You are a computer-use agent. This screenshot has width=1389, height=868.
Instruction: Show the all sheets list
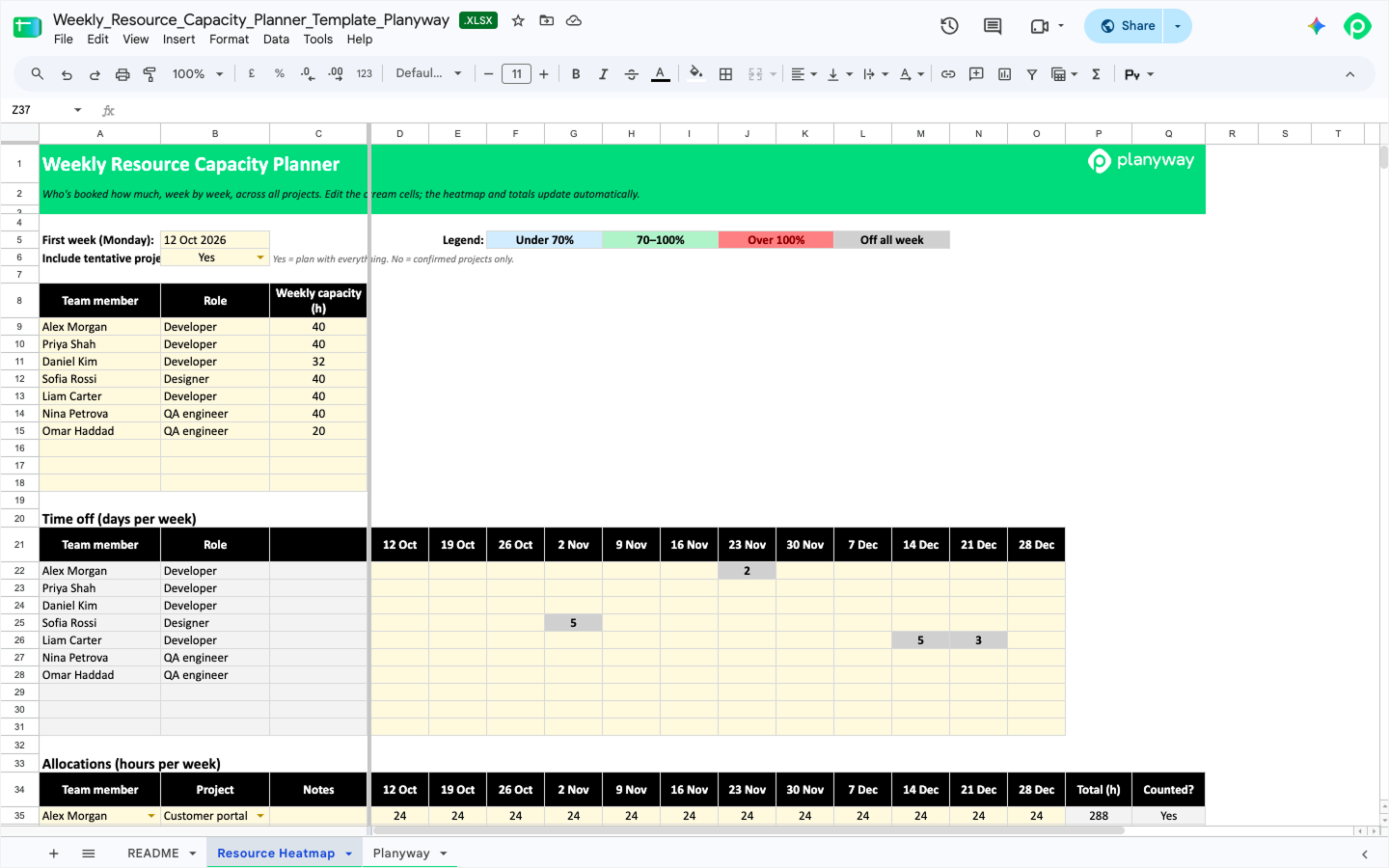pos(89,854)
